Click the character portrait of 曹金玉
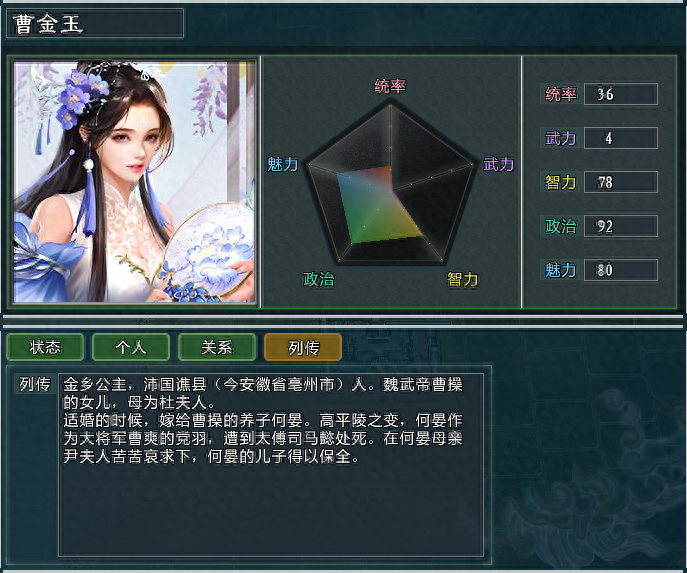Viewport: 687px width, 573px height. click(134, 182)
